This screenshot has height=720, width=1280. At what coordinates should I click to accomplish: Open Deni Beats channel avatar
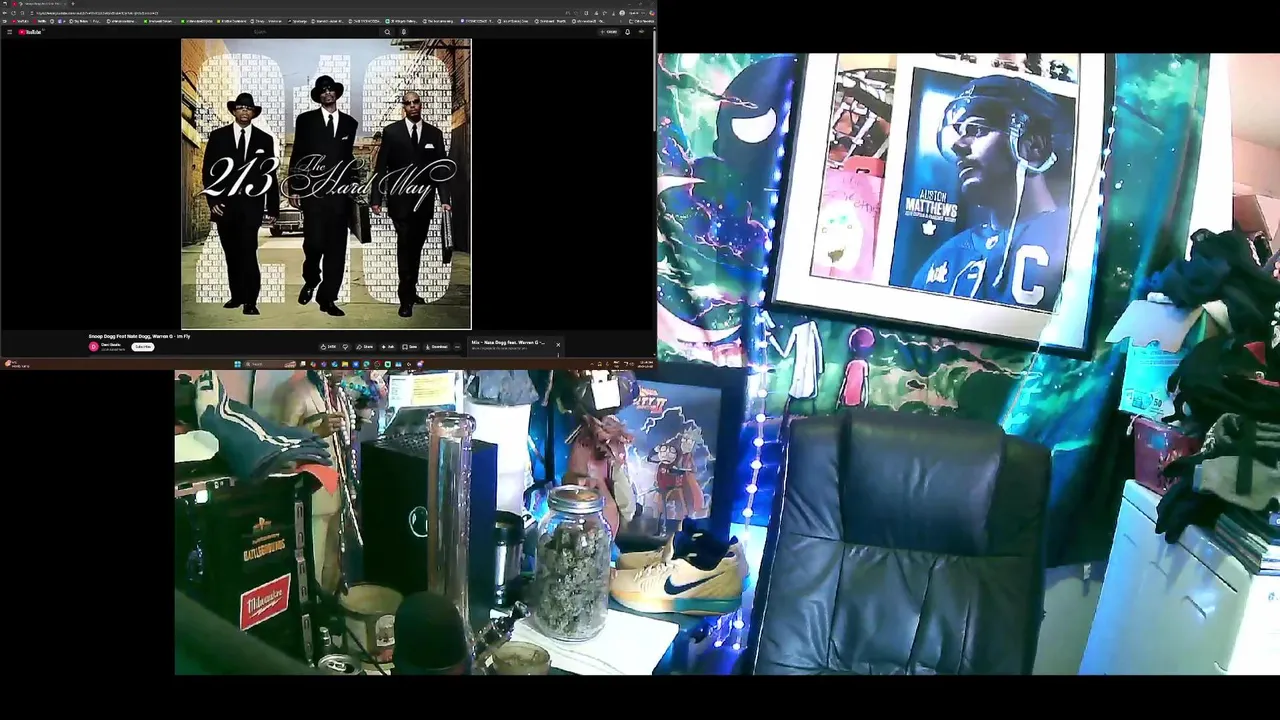pyautogui.click(x=94, y=346)
